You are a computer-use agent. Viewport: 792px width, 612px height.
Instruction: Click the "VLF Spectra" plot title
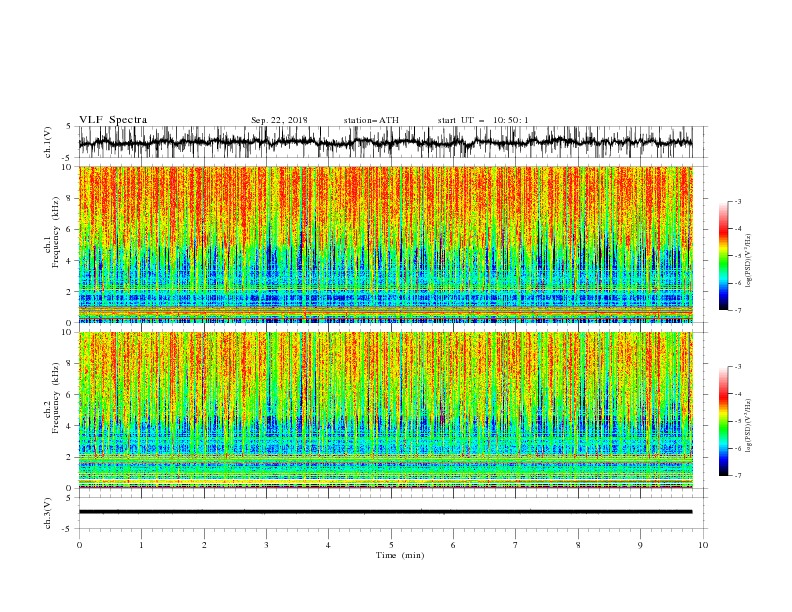pos(113,120)
